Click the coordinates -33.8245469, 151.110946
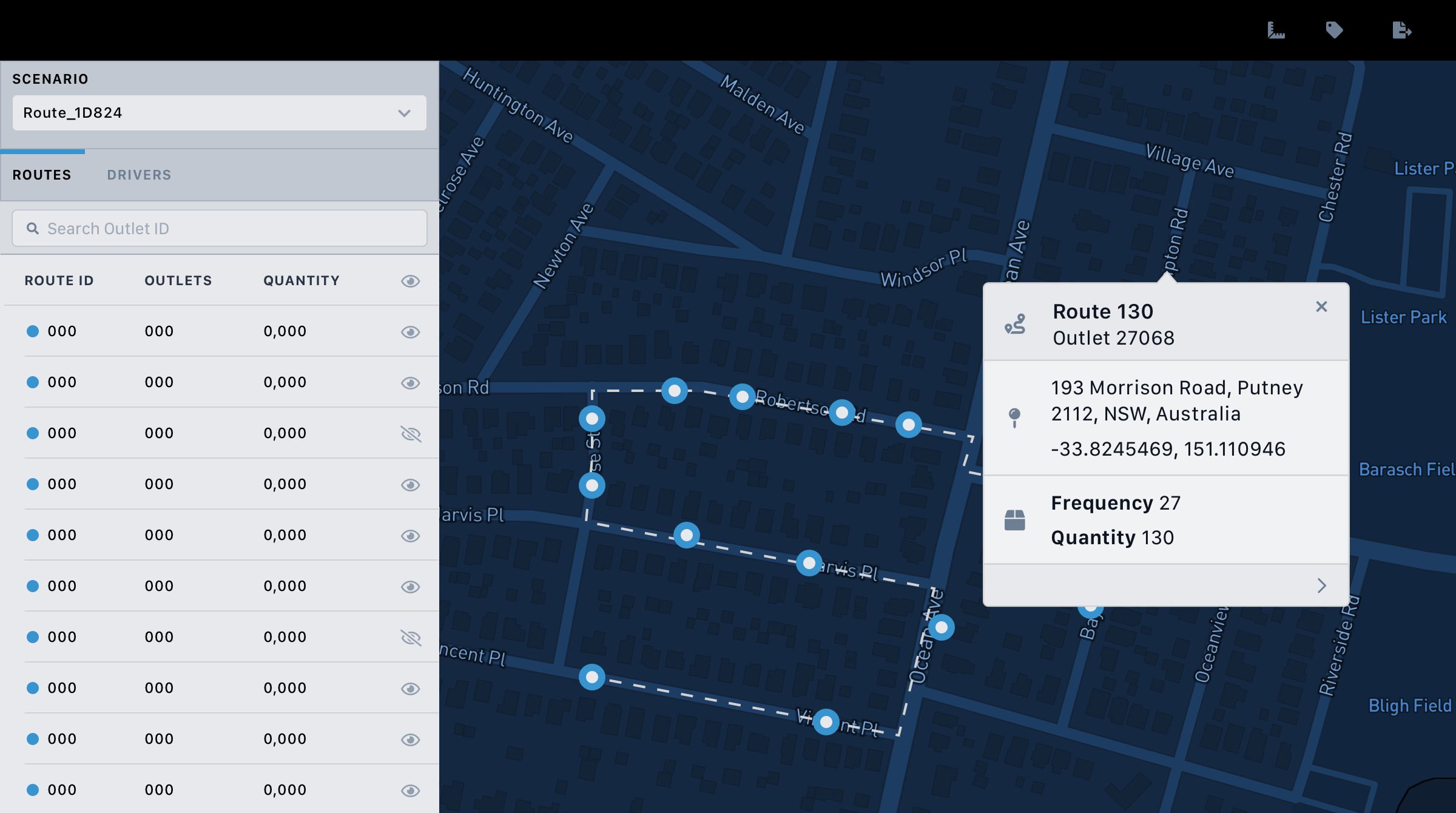This screenshot has width=1456, height=813. click(x=1167, y=448)
